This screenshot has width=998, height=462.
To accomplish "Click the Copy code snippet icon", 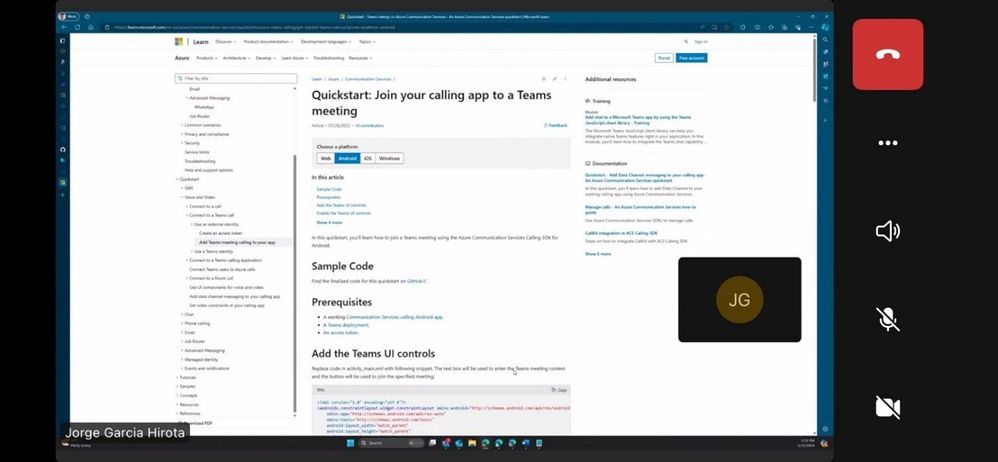I will 559,389.
